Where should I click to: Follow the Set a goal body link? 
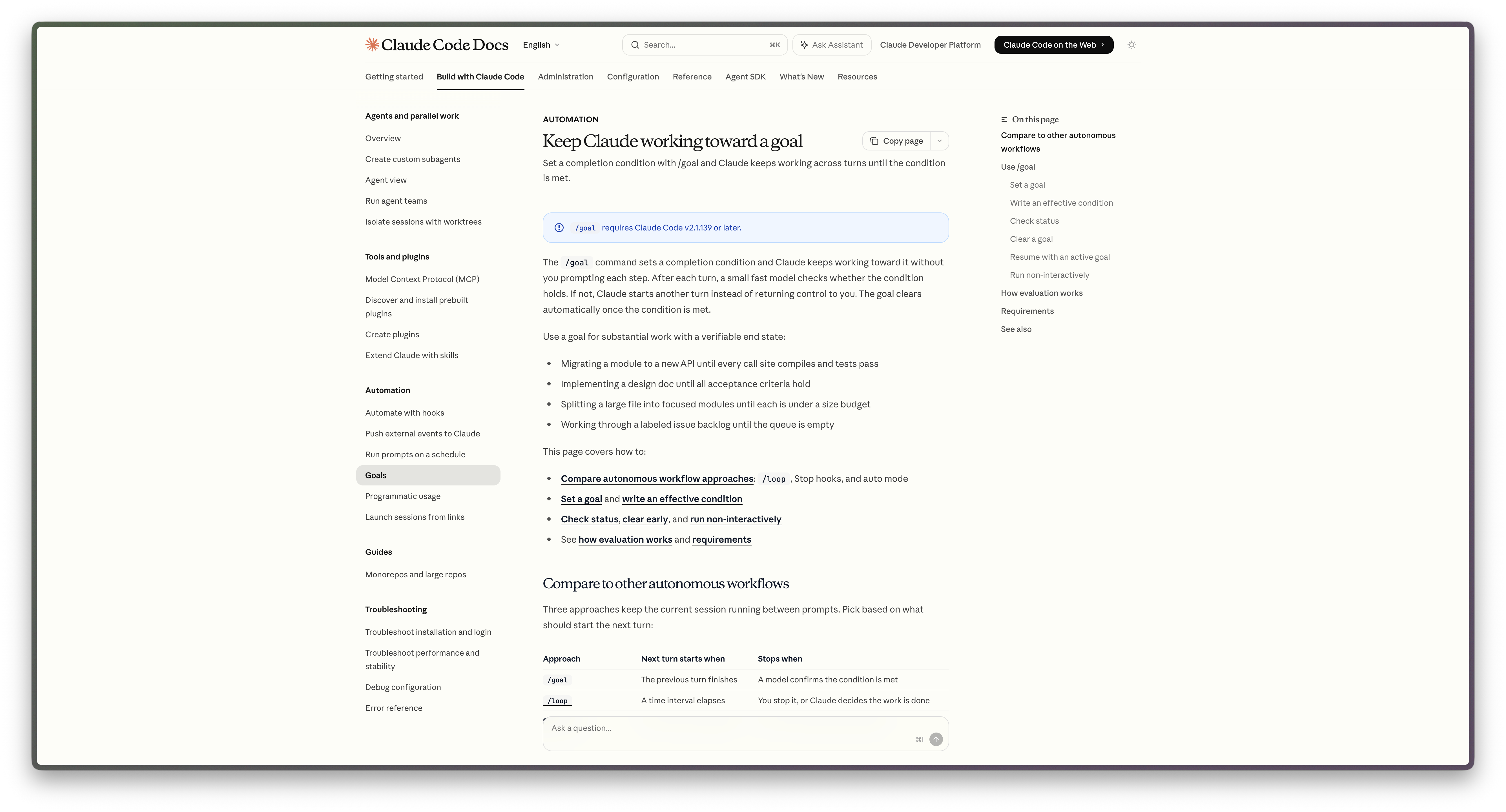[x=581, y=499]
